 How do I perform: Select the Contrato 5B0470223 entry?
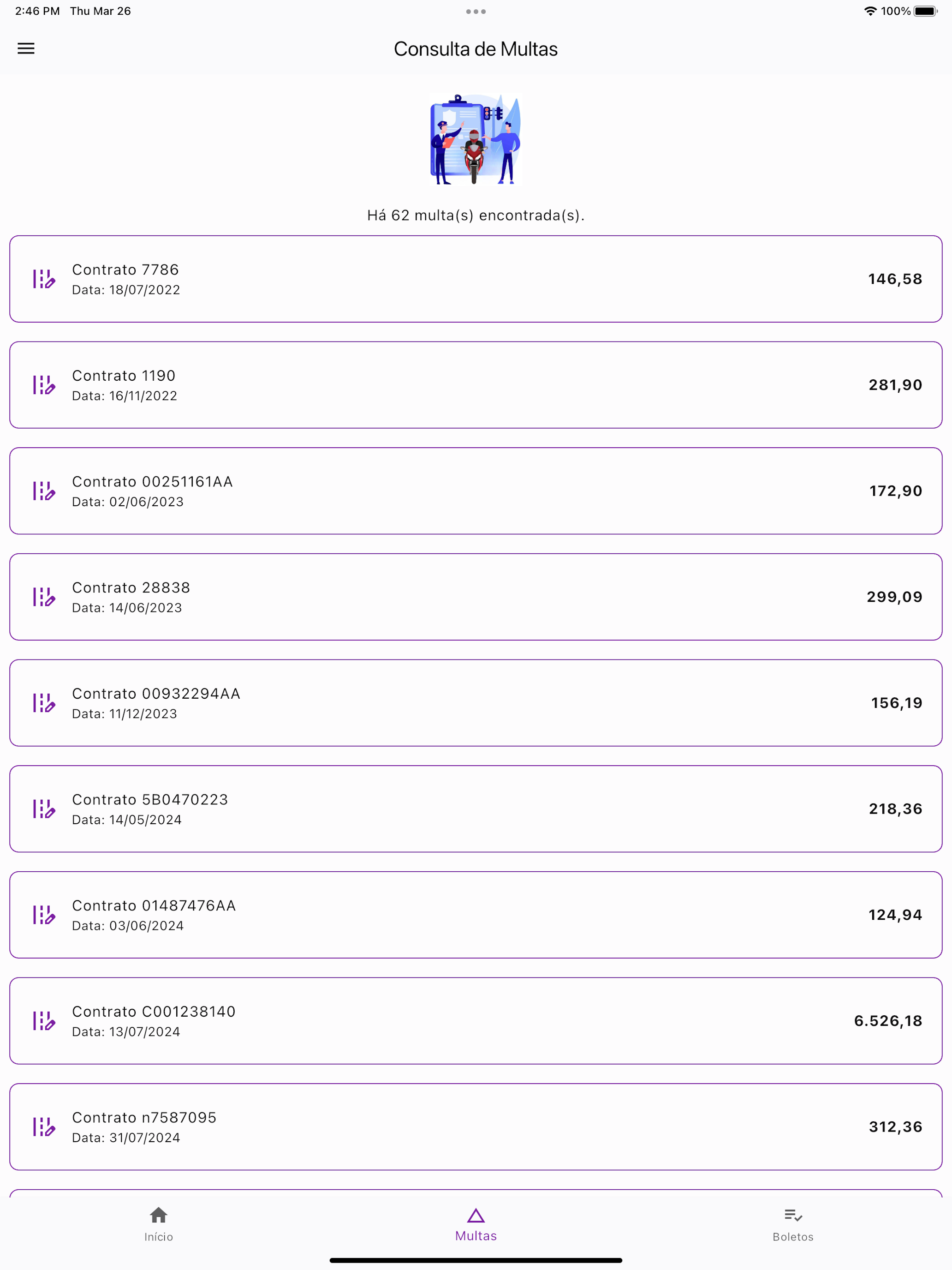click(x=476, y=809)
